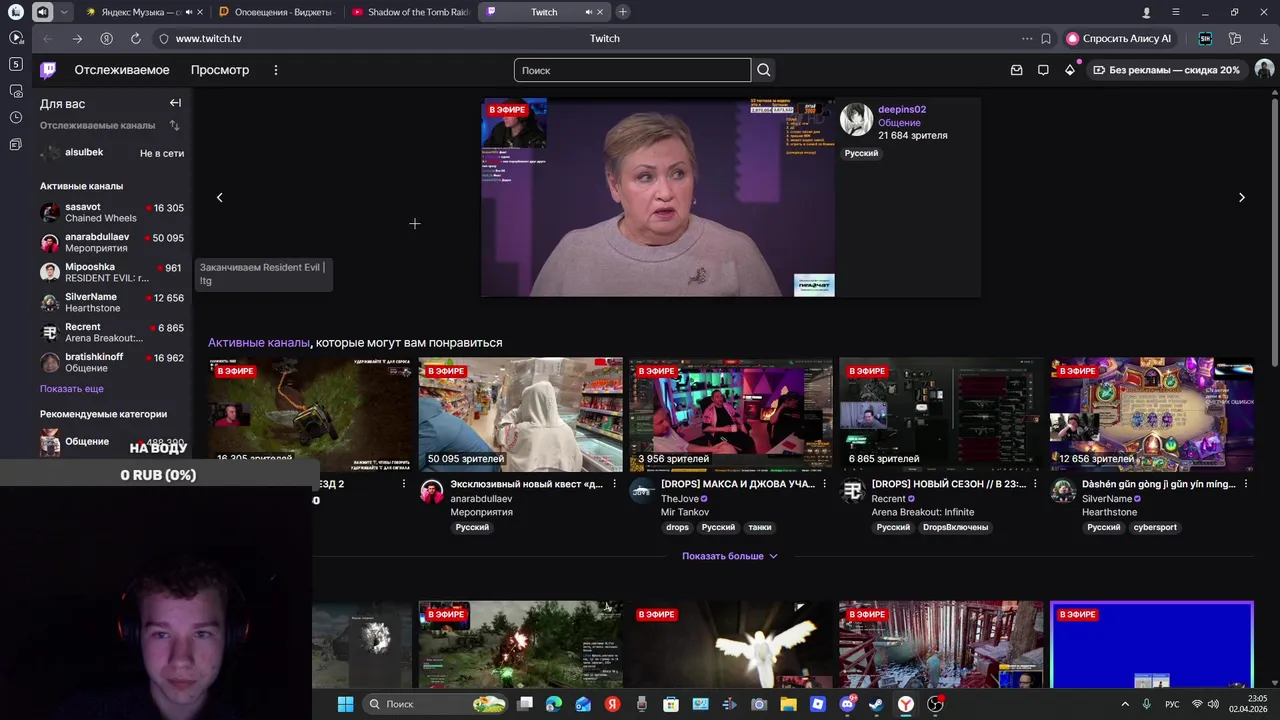Show previous featured stream
The image size is (1280, 720).
[x=220, y=198]
